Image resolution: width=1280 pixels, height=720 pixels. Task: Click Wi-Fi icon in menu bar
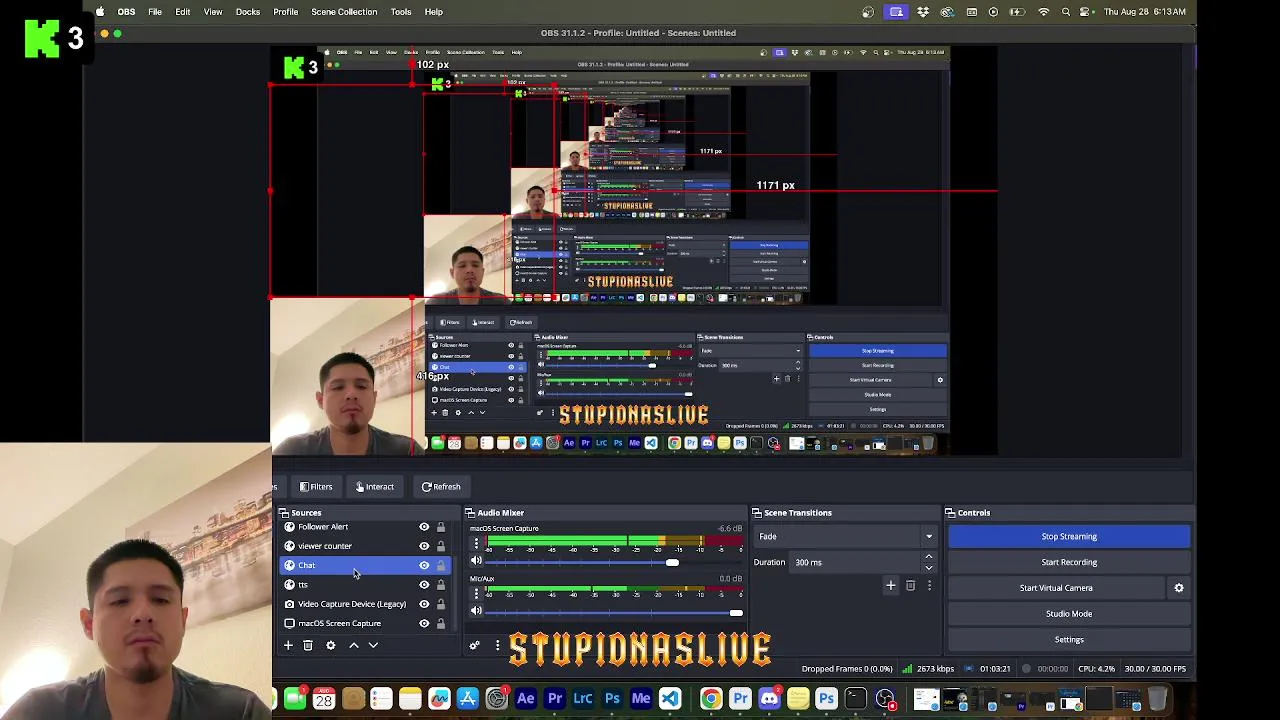click(x=1044, y=12)
